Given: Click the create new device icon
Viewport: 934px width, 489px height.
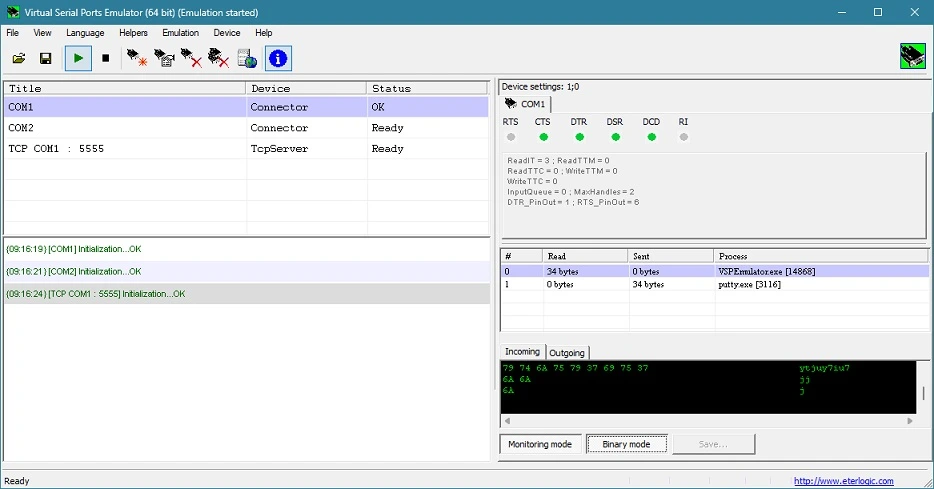Looking at the screenshot, I should pos(137,58).
